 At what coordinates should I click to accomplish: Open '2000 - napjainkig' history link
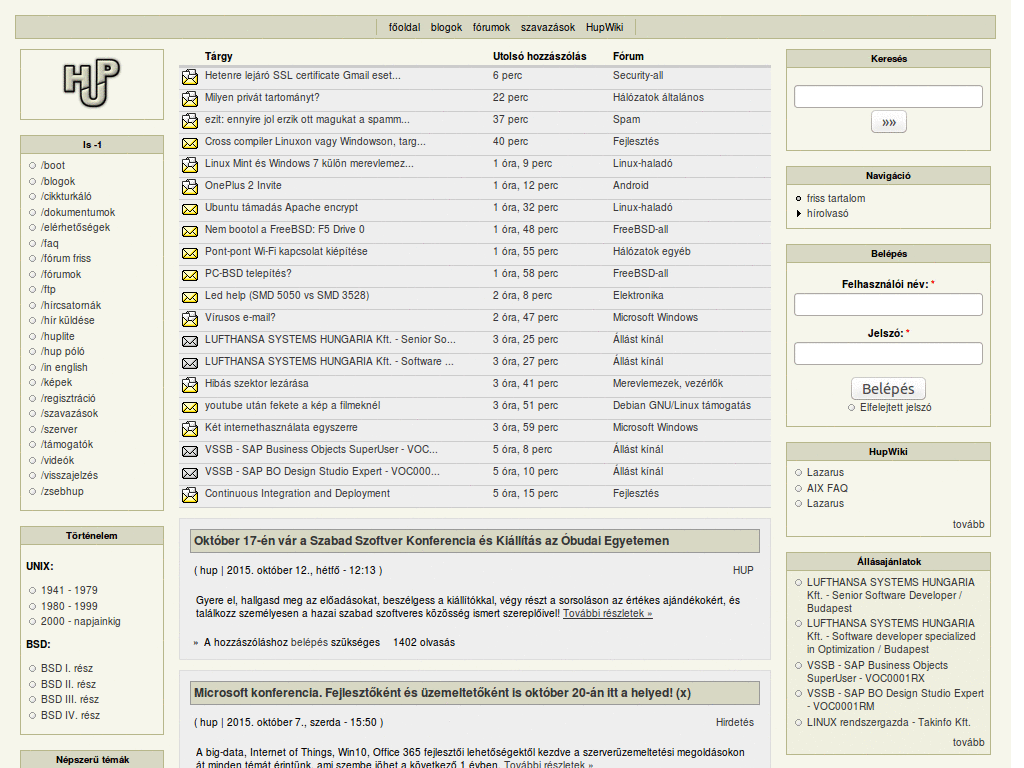coord(80,621)
